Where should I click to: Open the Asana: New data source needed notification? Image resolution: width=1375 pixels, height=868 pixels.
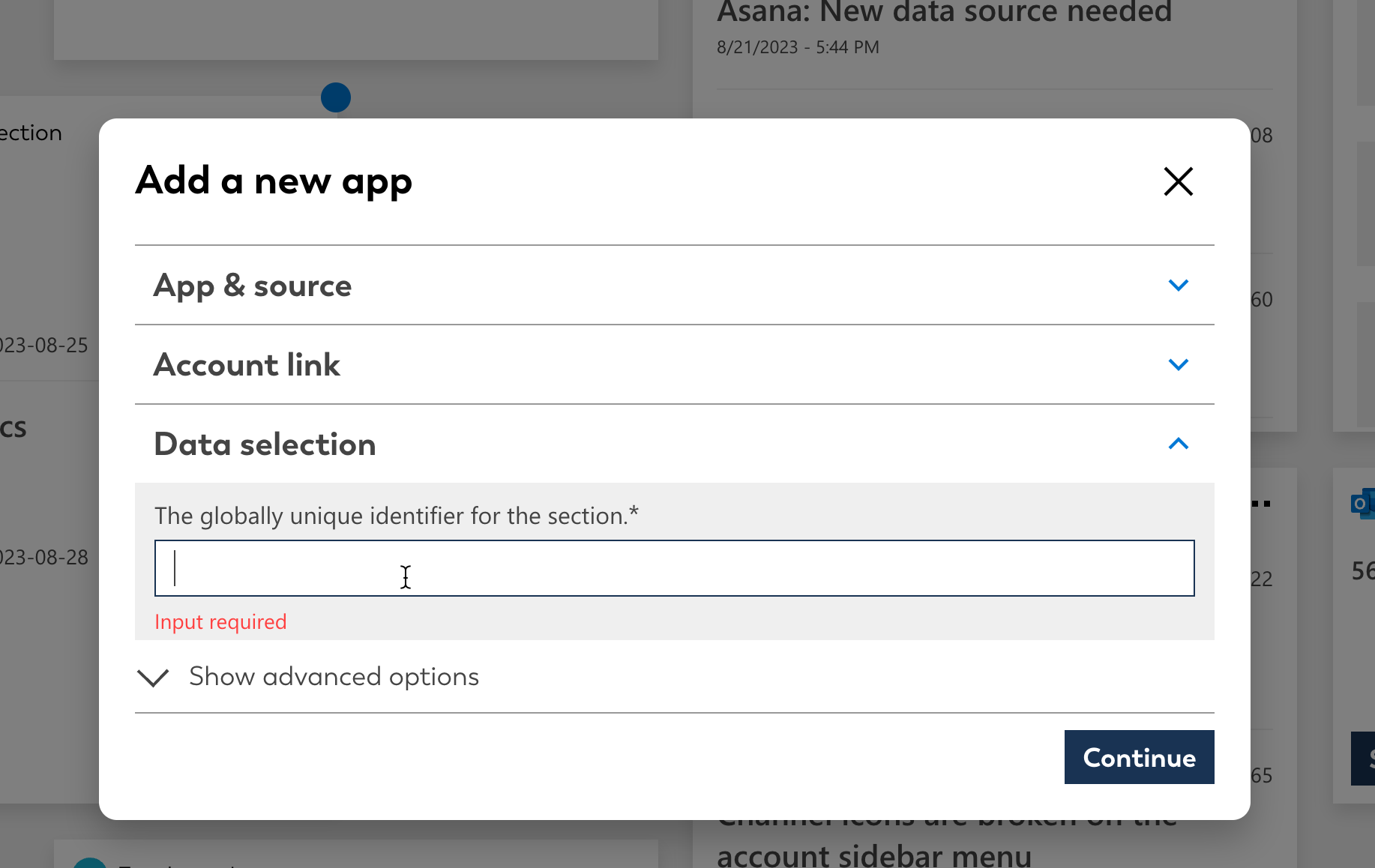click(944, 13)
